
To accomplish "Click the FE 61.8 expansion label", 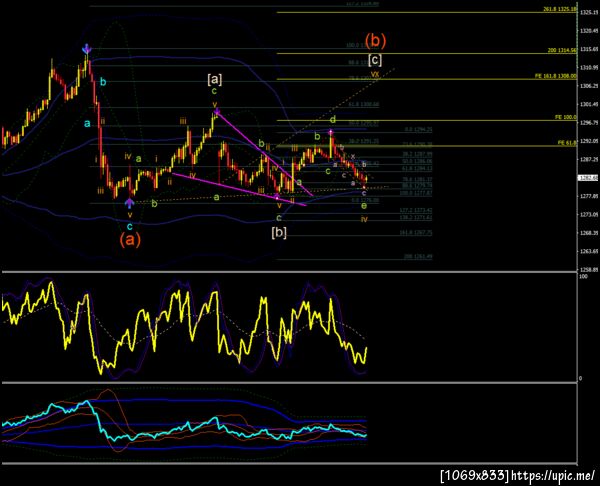I will tap(567, 143).
